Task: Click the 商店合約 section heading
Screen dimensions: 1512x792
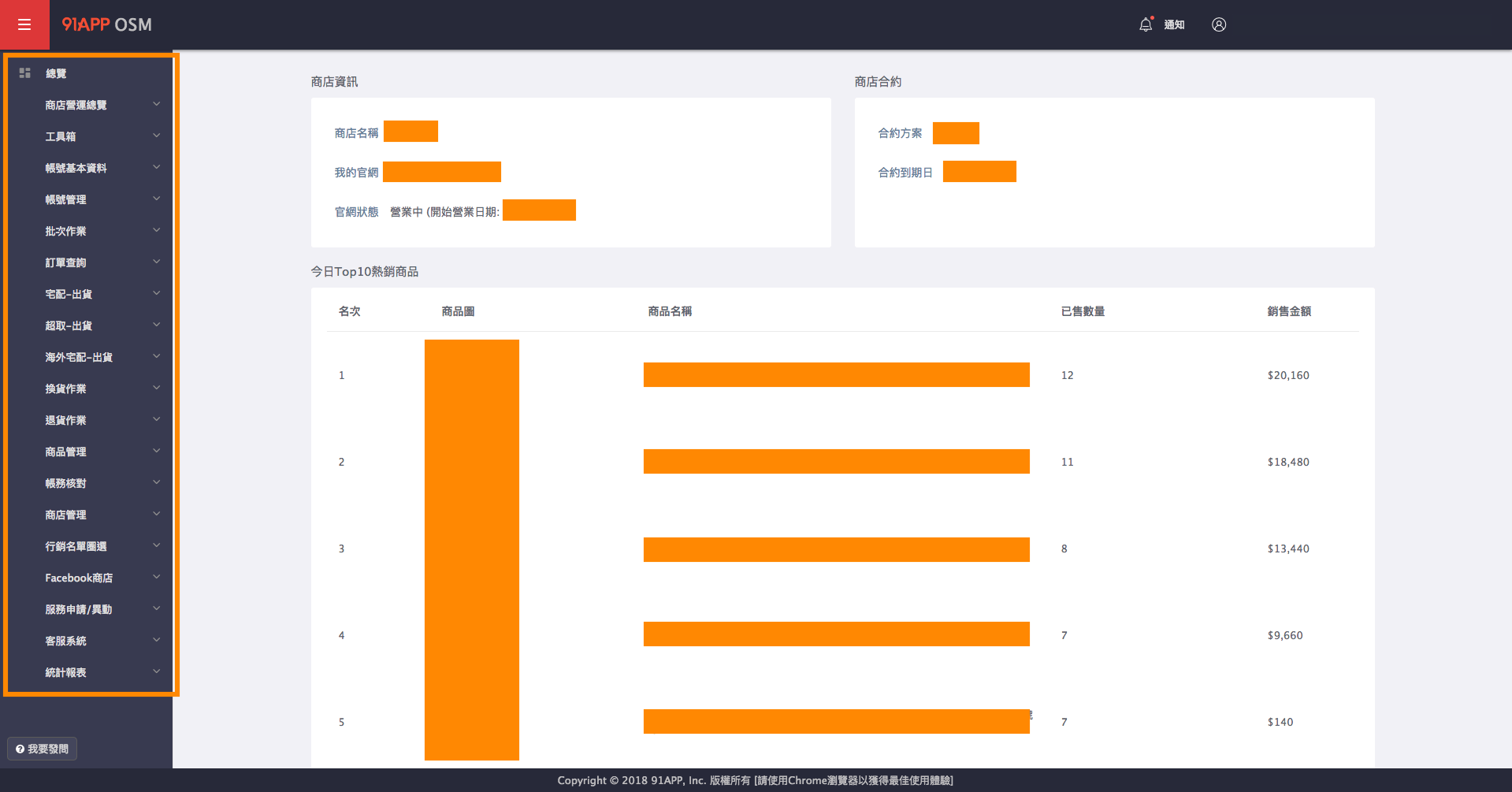Action: point(878,82)
